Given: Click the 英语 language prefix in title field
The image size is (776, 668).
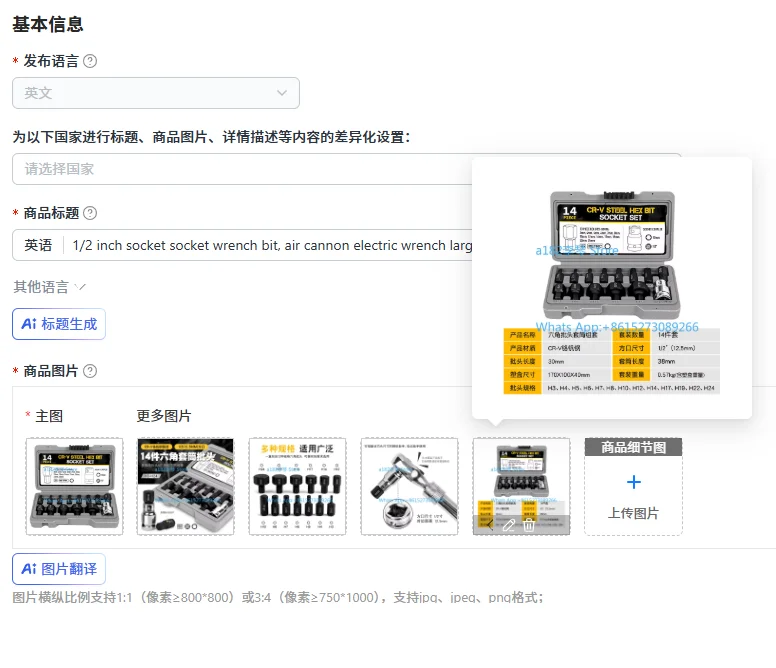Looking at the screenshot, I should click(38, 245).
